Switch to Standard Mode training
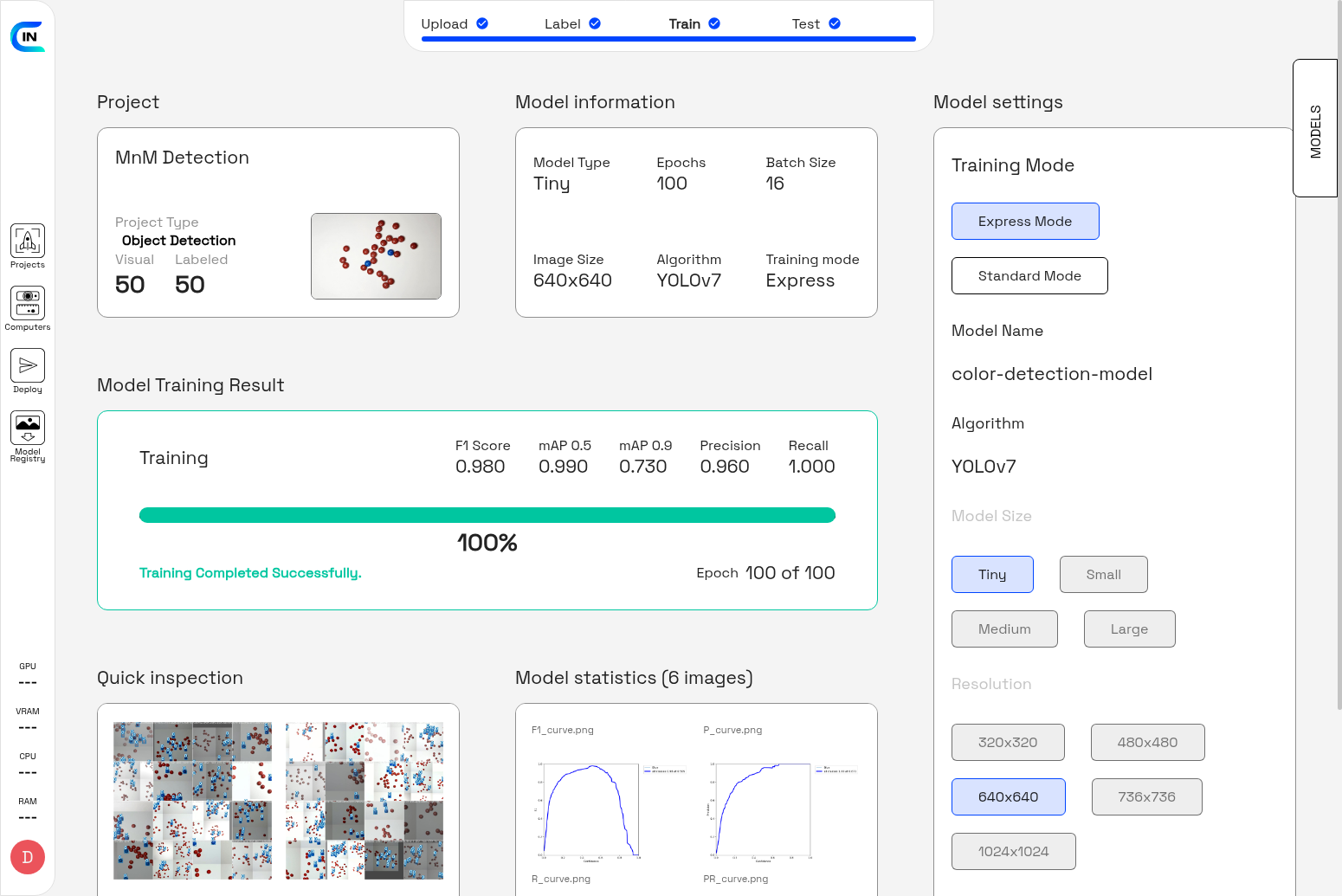The width and height of the screenshot is (1342, 896). pos(1029,275)
